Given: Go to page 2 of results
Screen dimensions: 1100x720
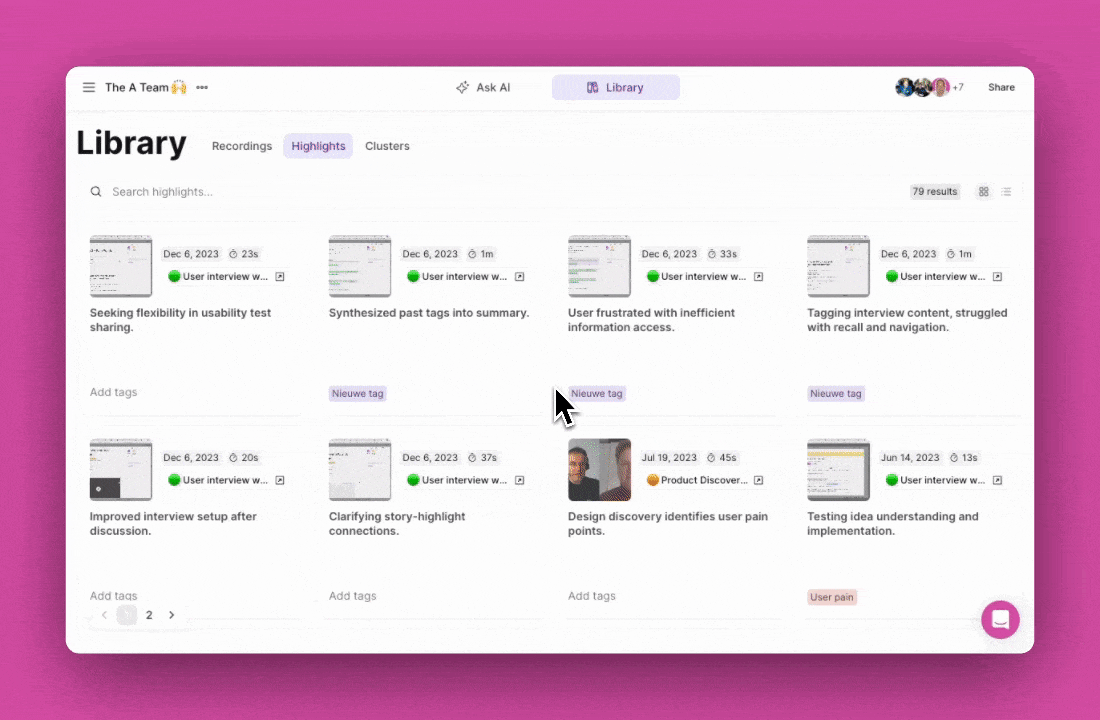Looking at the screenshot, I should 149,615.
